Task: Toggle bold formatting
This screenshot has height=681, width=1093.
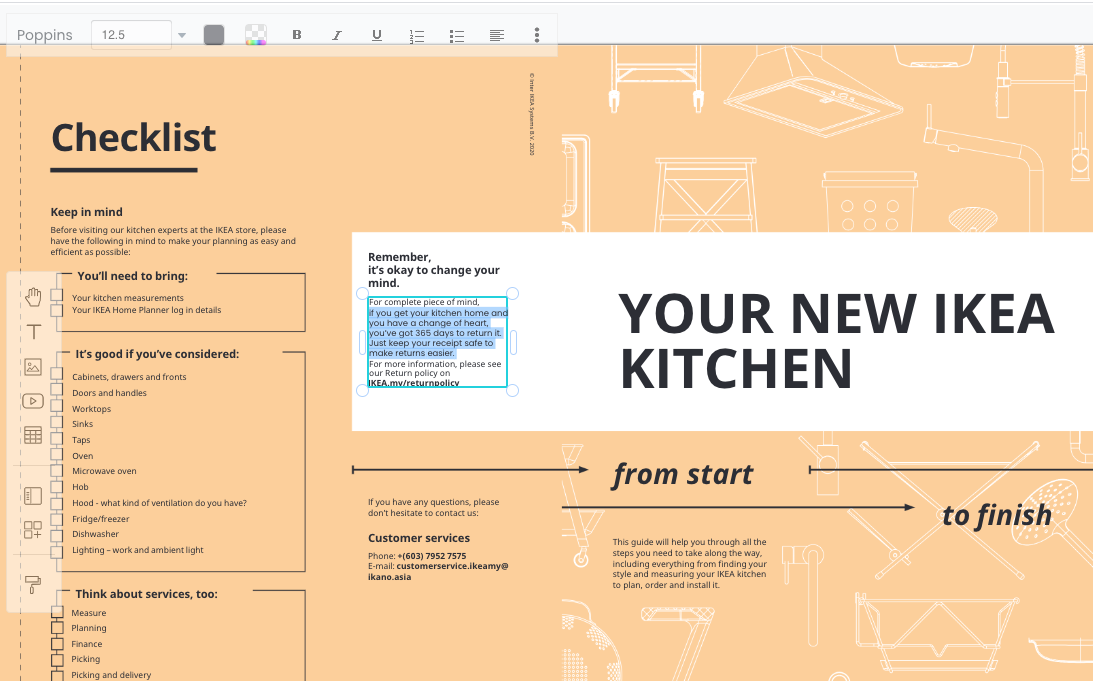Action: (x=297, y=35)
